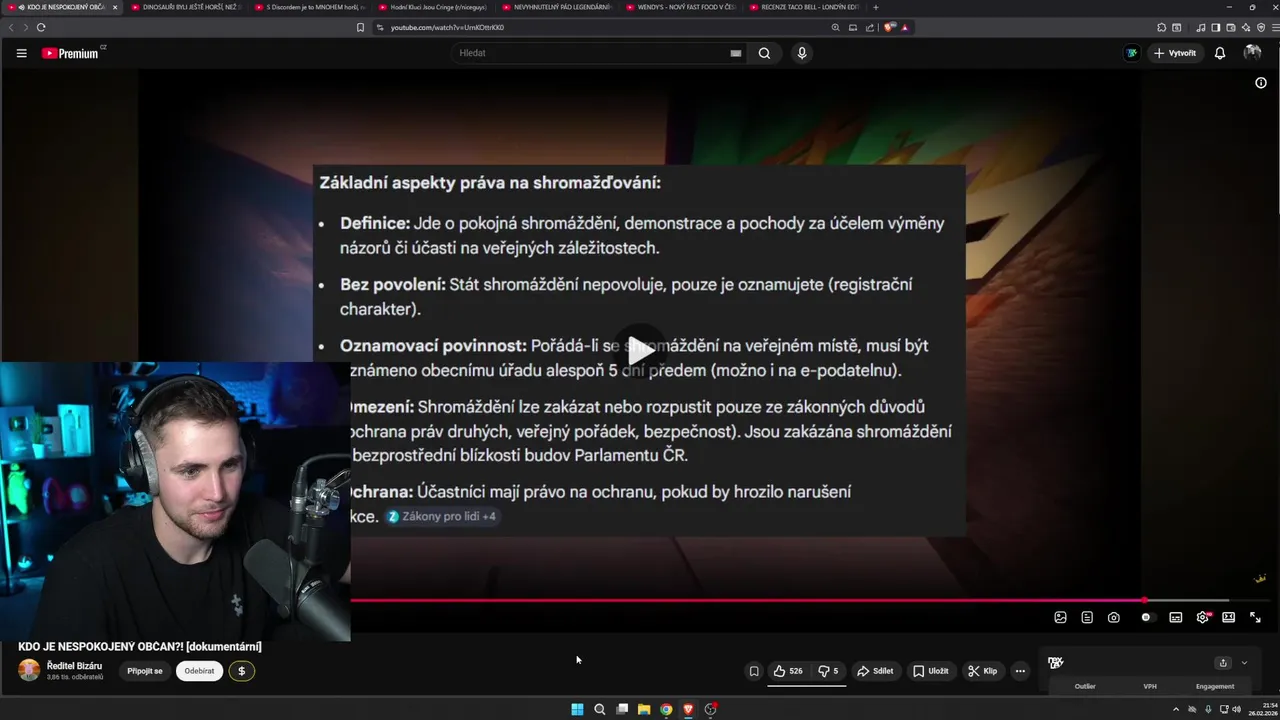The image size is (1280, 720).
Task: Click the extension panel share export icon
Action: point(1222,663)
